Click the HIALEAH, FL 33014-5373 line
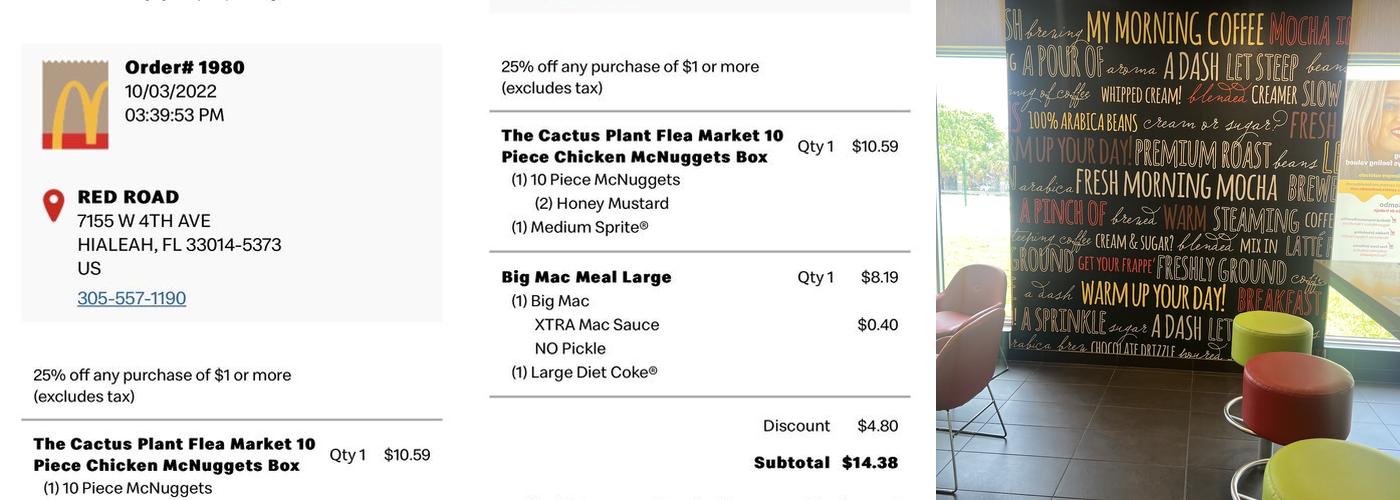Screen dimensions: 1400x500 (x=179, y=245)
